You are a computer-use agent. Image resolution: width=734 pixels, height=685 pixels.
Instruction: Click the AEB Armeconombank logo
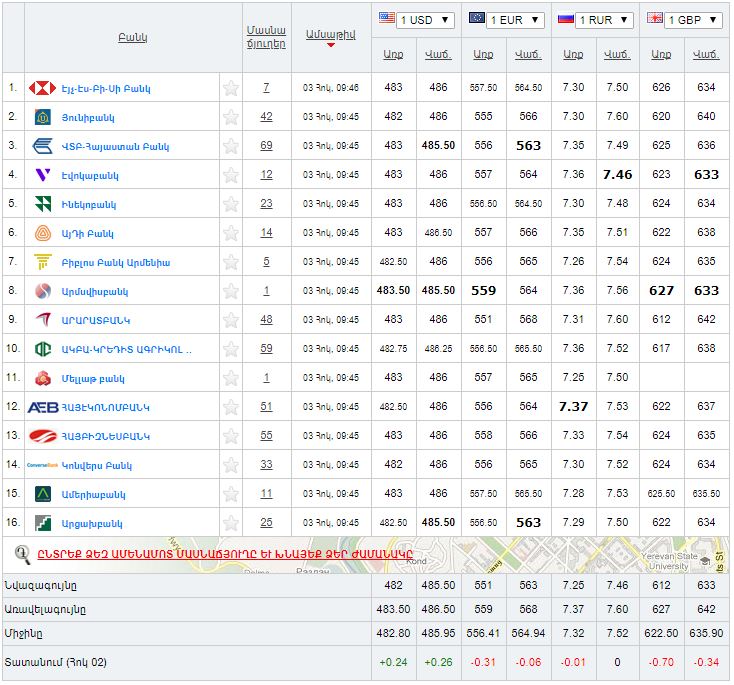pos(42,407)
